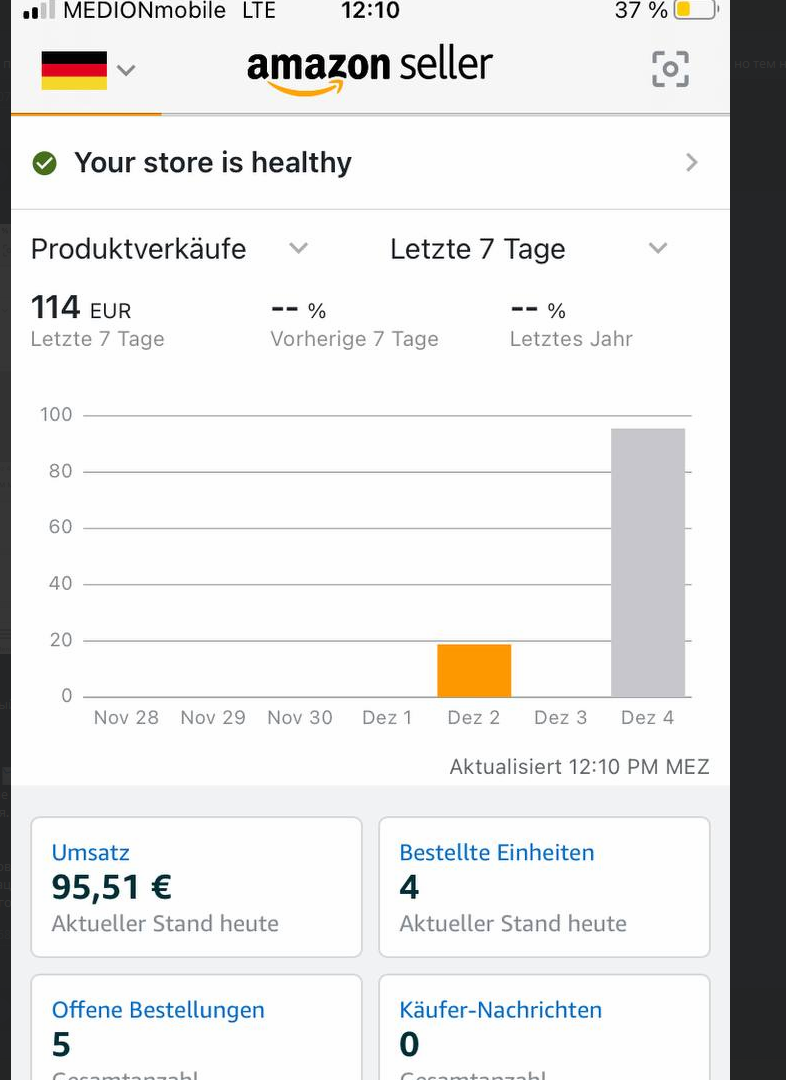Screen dimensions: 786x1080
Task: Open the Offene Bestellungen card
Action: coord(196,1027)
